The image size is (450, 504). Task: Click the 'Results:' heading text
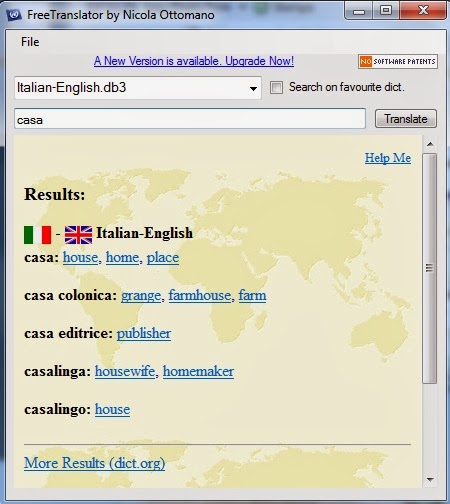[55, 194]
